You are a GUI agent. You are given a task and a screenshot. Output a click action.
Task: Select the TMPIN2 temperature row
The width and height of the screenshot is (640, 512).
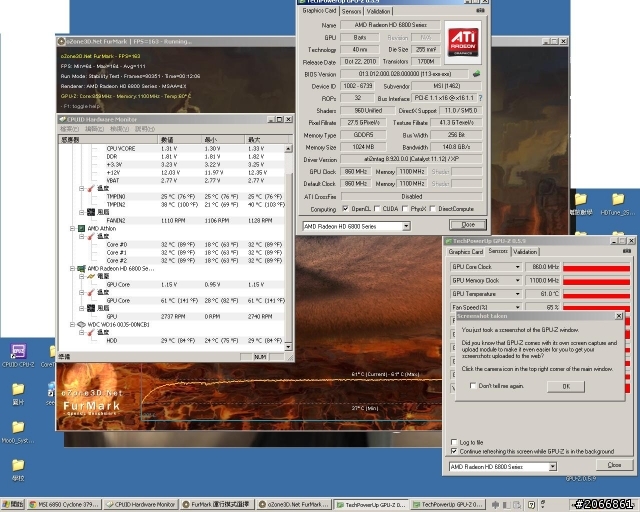tap(171, 204)
